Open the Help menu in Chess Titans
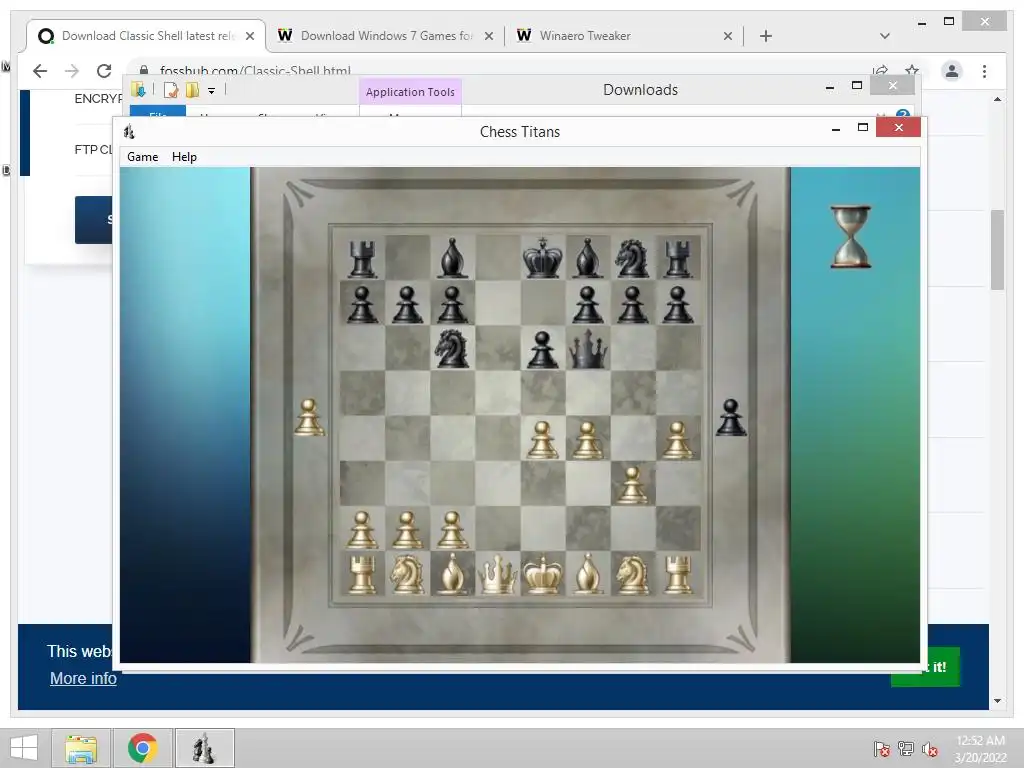Viewport: 1024px width, 768px height. point(184,157)
